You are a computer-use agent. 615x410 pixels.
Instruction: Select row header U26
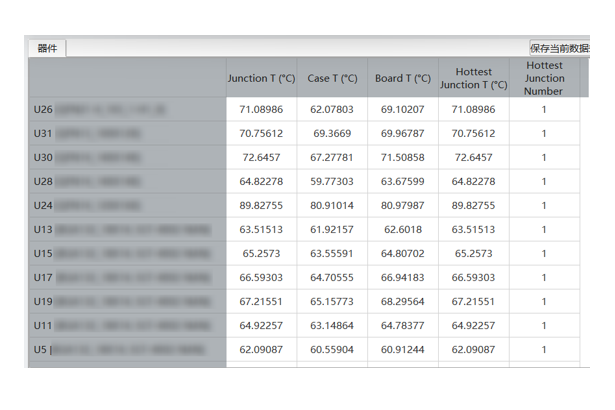(127, 109)
